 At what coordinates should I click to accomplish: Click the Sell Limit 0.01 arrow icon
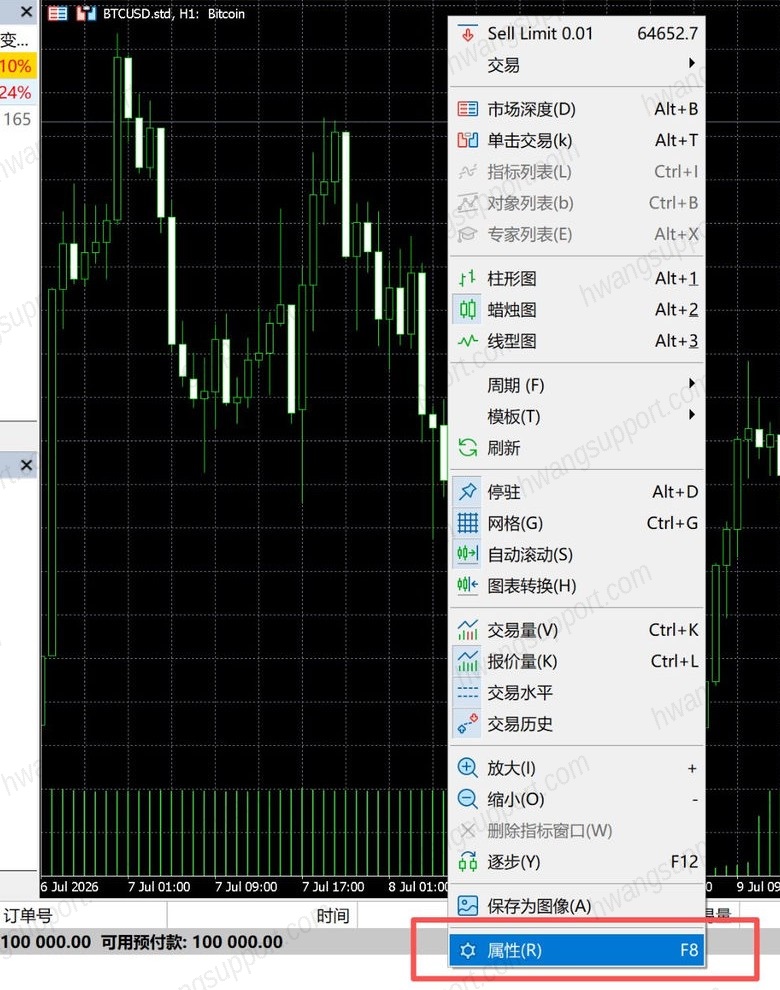[x=467, y=33]
